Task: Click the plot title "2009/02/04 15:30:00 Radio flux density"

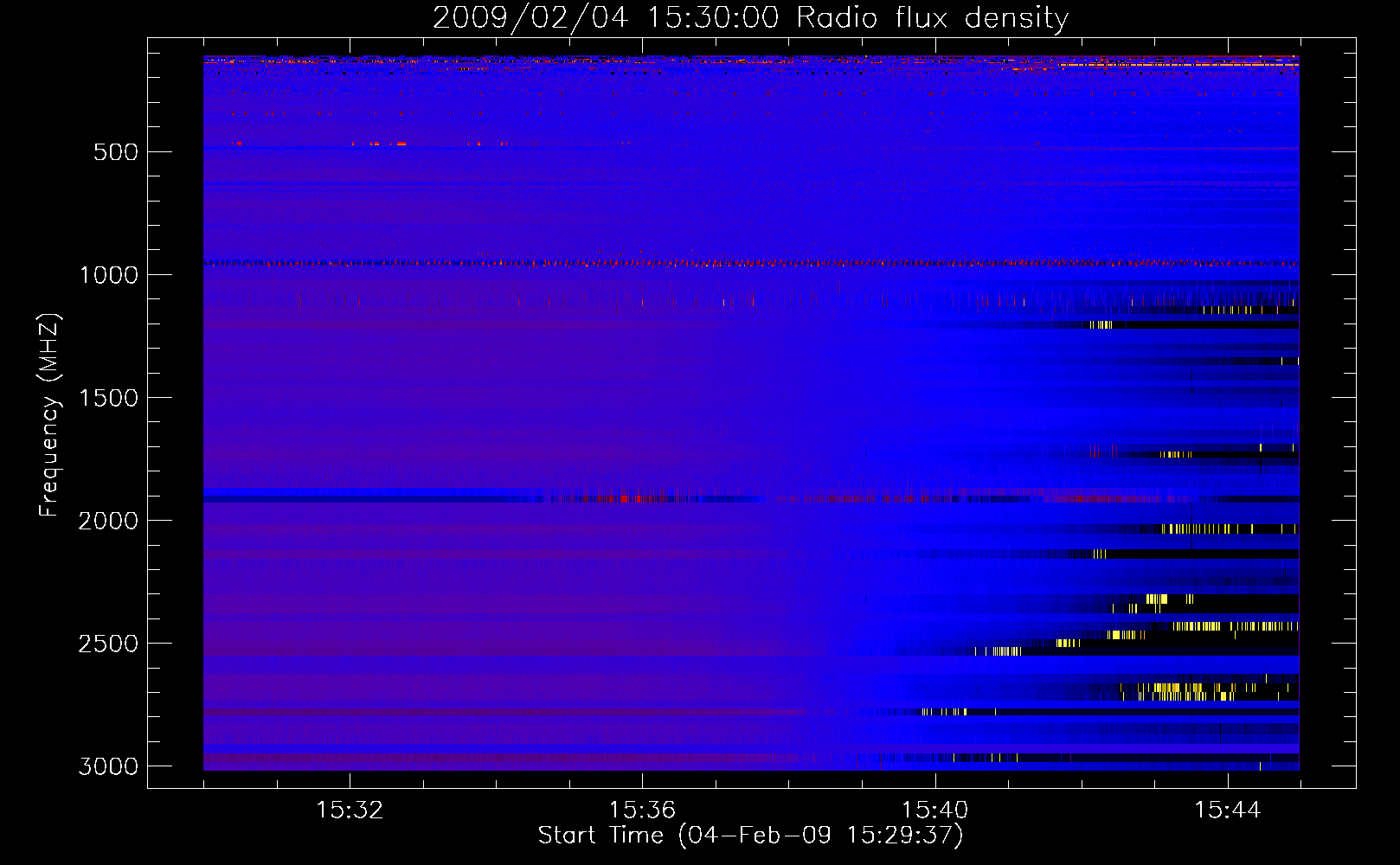Action: coord(750,17)
